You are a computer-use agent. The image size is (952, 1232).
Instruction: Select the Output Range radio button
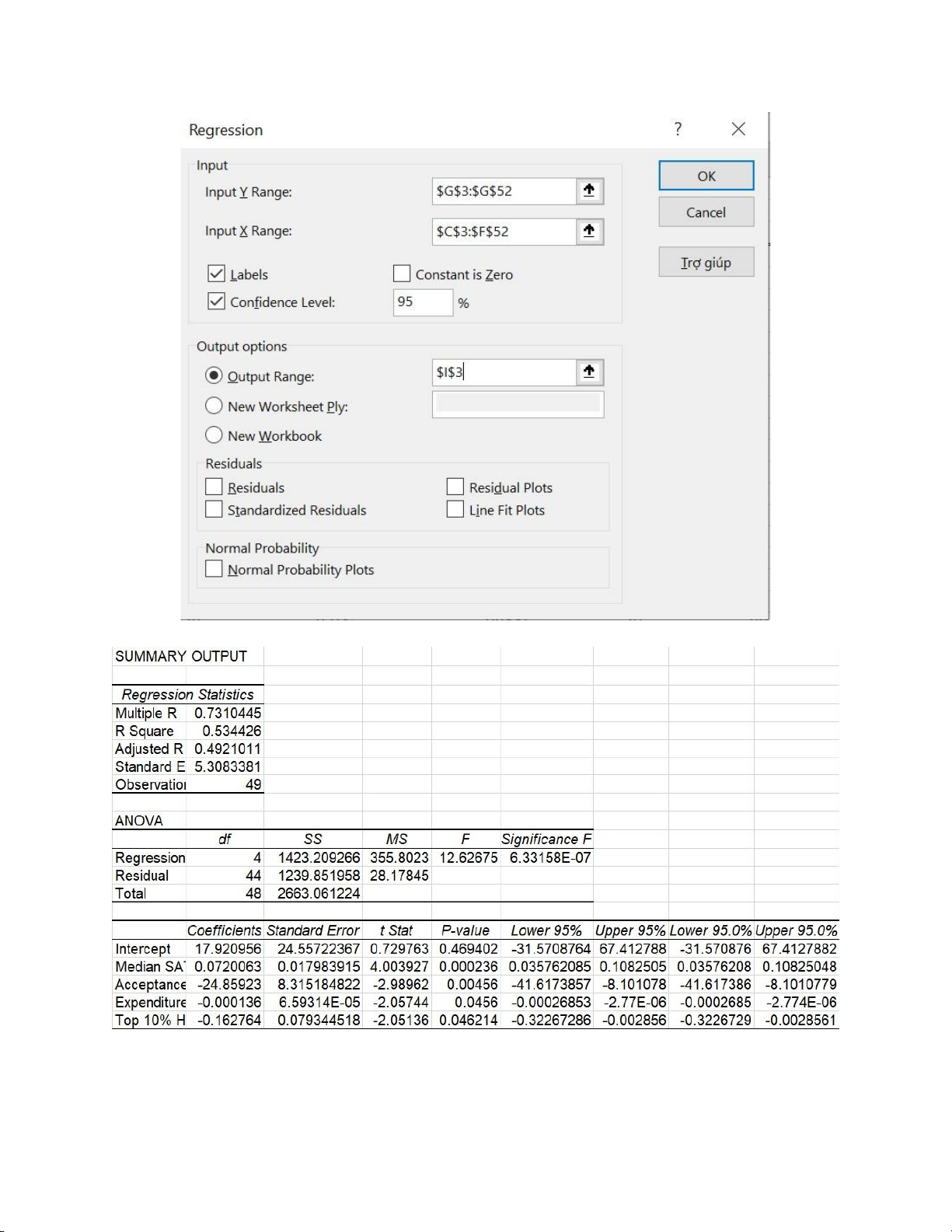point(214,375)
